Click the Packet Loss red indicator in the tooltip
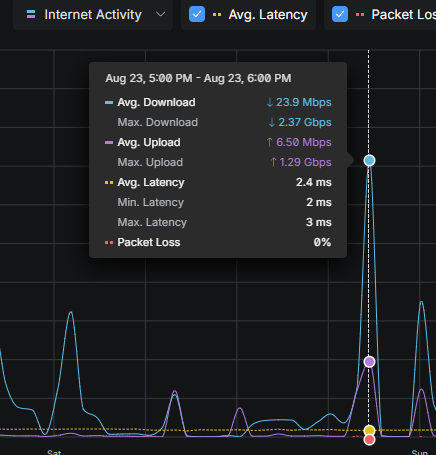This screenshot has height=455, width=436. point(109,243)
